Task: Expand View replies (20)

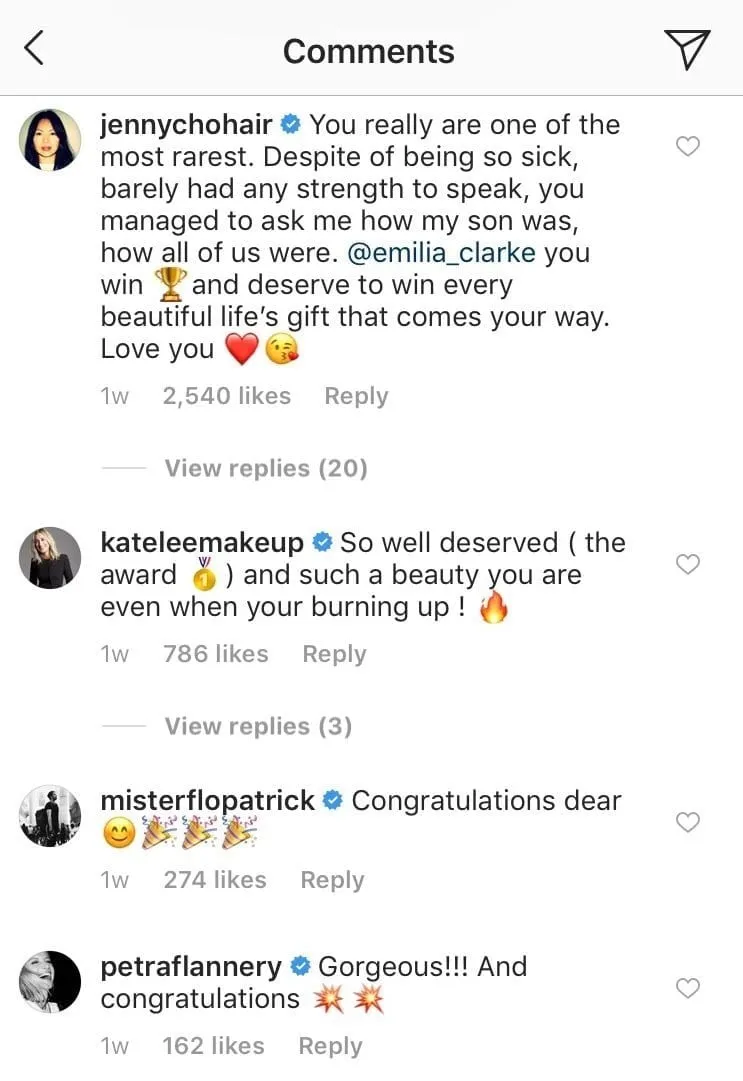Action: click(x=265, y=468)
